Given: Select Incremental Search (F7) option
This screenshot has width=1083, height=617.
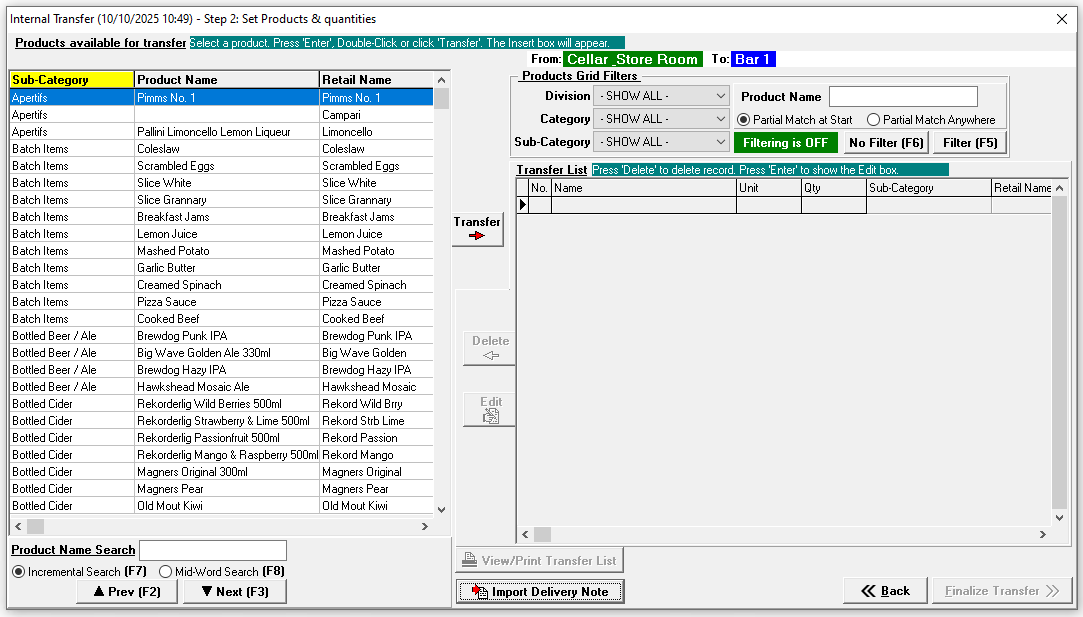Looking at the screenshot, I should [x=19, y=572].
